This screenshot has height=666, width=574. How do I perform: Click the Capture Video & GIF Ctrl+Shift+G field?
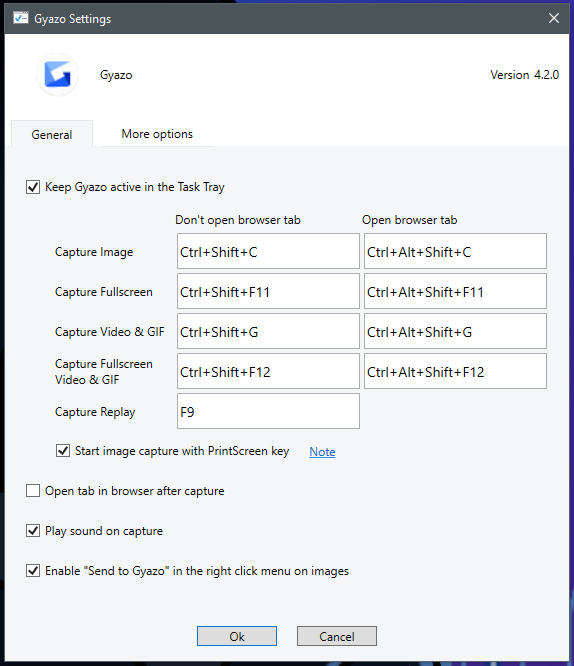point(268,331)
